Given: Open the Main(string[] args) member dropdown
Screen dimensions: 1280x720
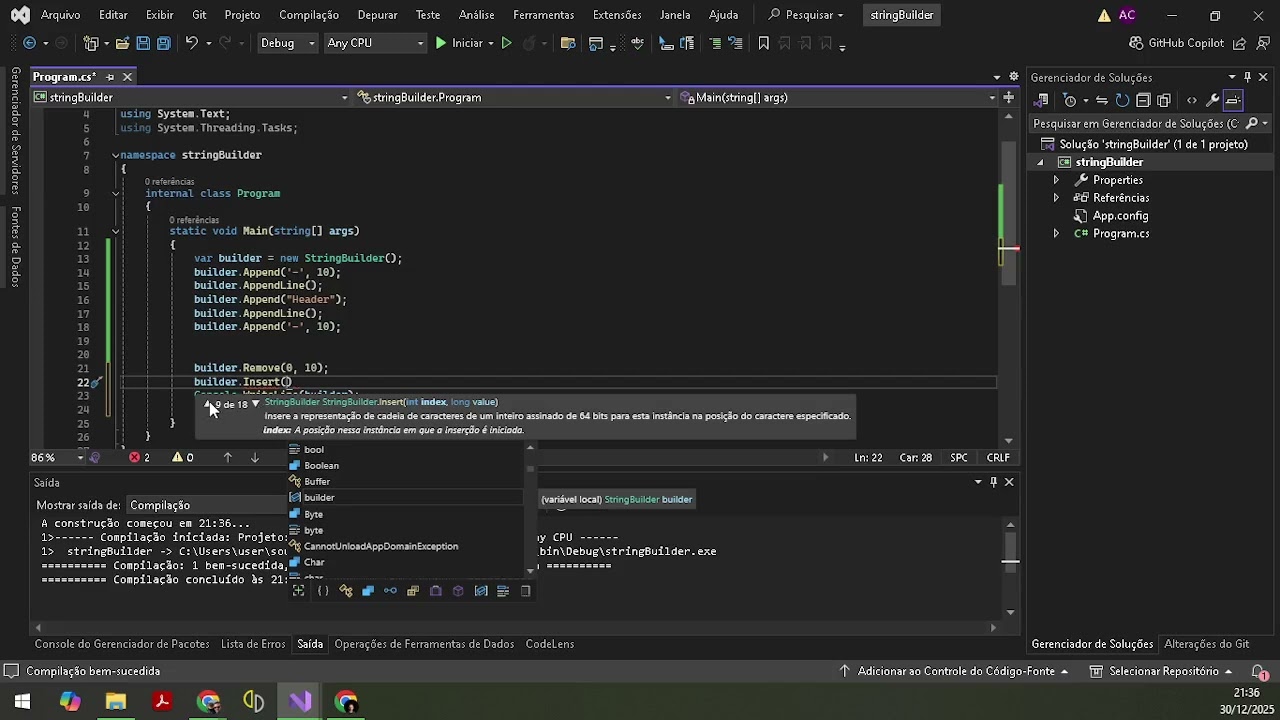Looking at the screenshot, I should (838, 97).
